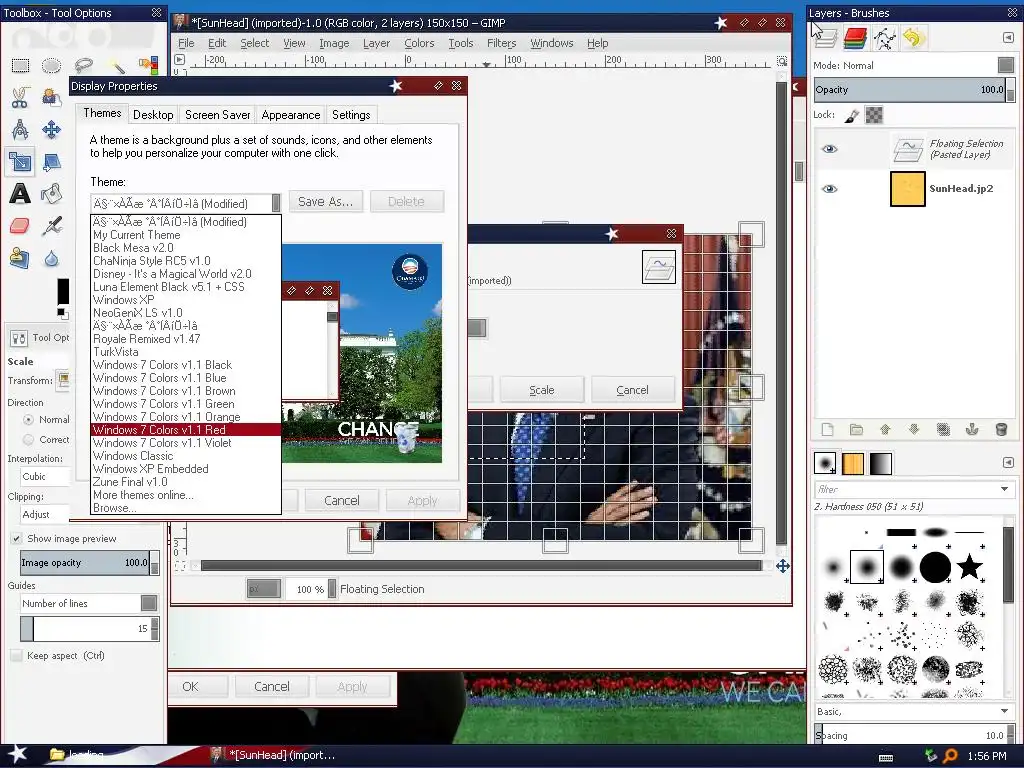Select Normal direction radio button
The width and height of the screenshot is (1024, 768).
28,419
